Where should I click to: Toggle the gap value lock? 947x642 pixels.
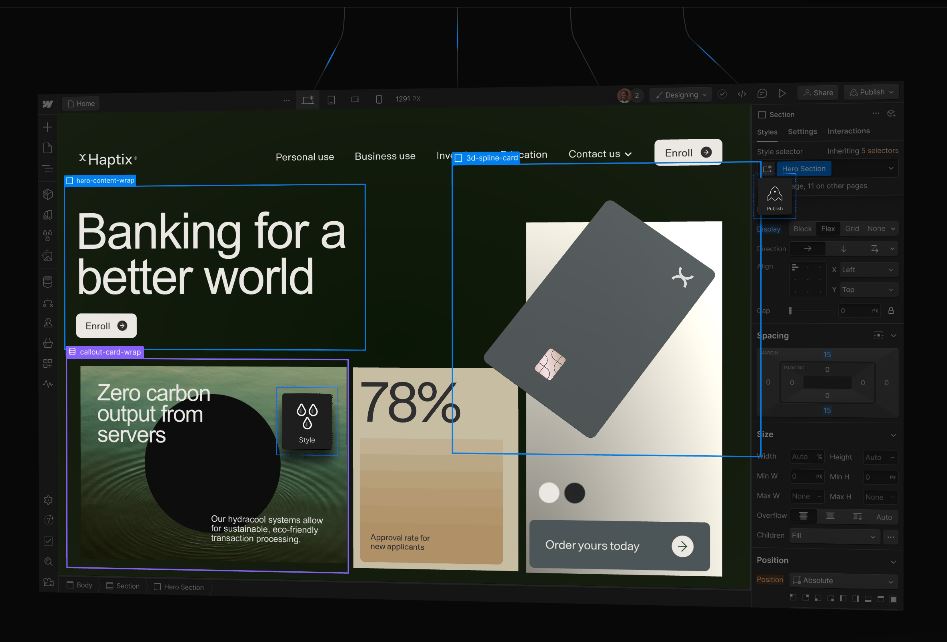pyautogui.click(x=892, y=310)
